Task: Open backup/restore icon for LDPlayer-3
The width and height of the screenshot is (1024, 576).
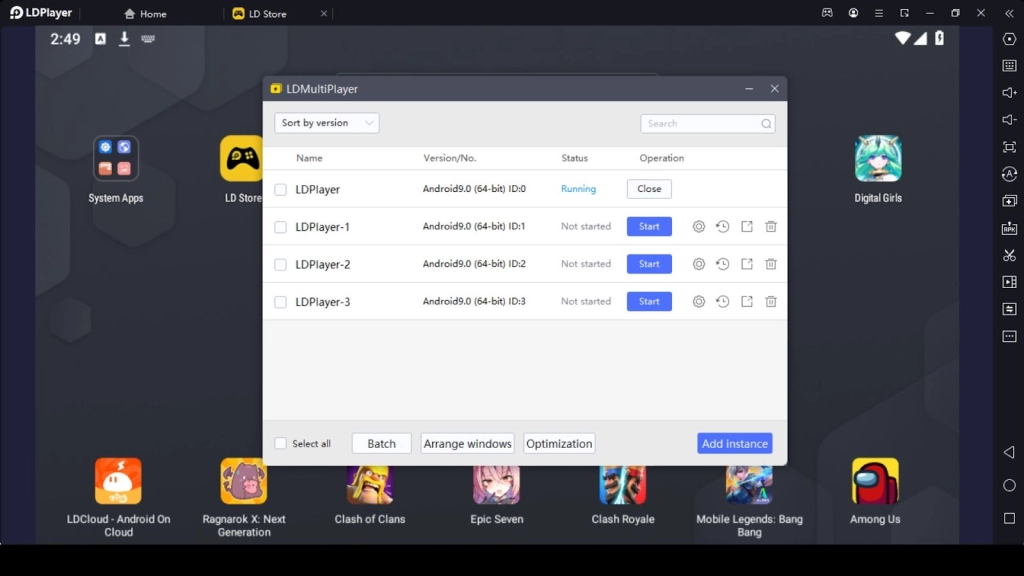Action: coord(722,302)
